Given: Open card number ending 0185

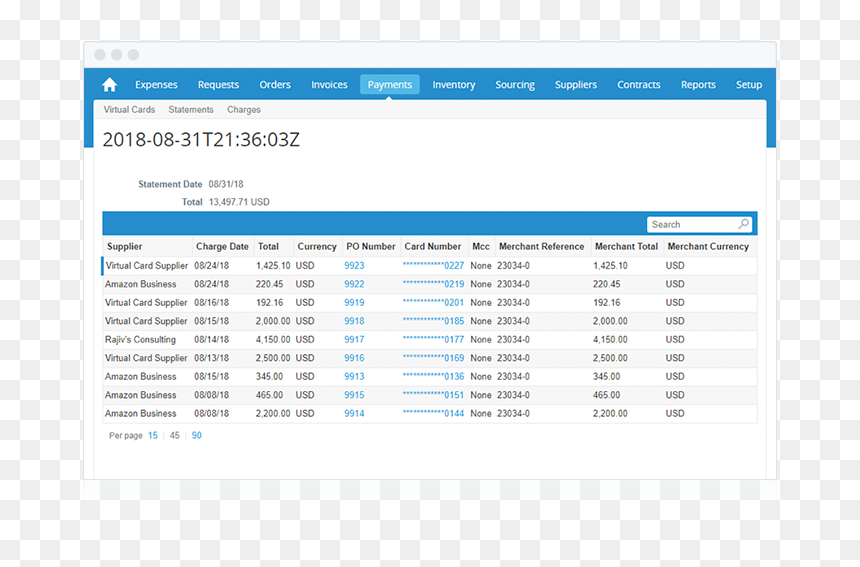Looking at the screenshot, I should 433,321.
